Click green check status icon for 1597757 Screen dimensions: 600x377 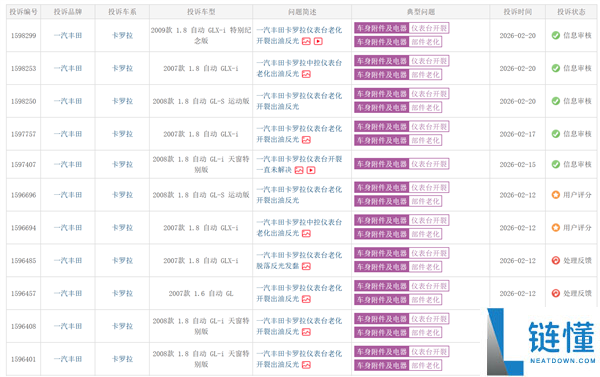point(556,134)
